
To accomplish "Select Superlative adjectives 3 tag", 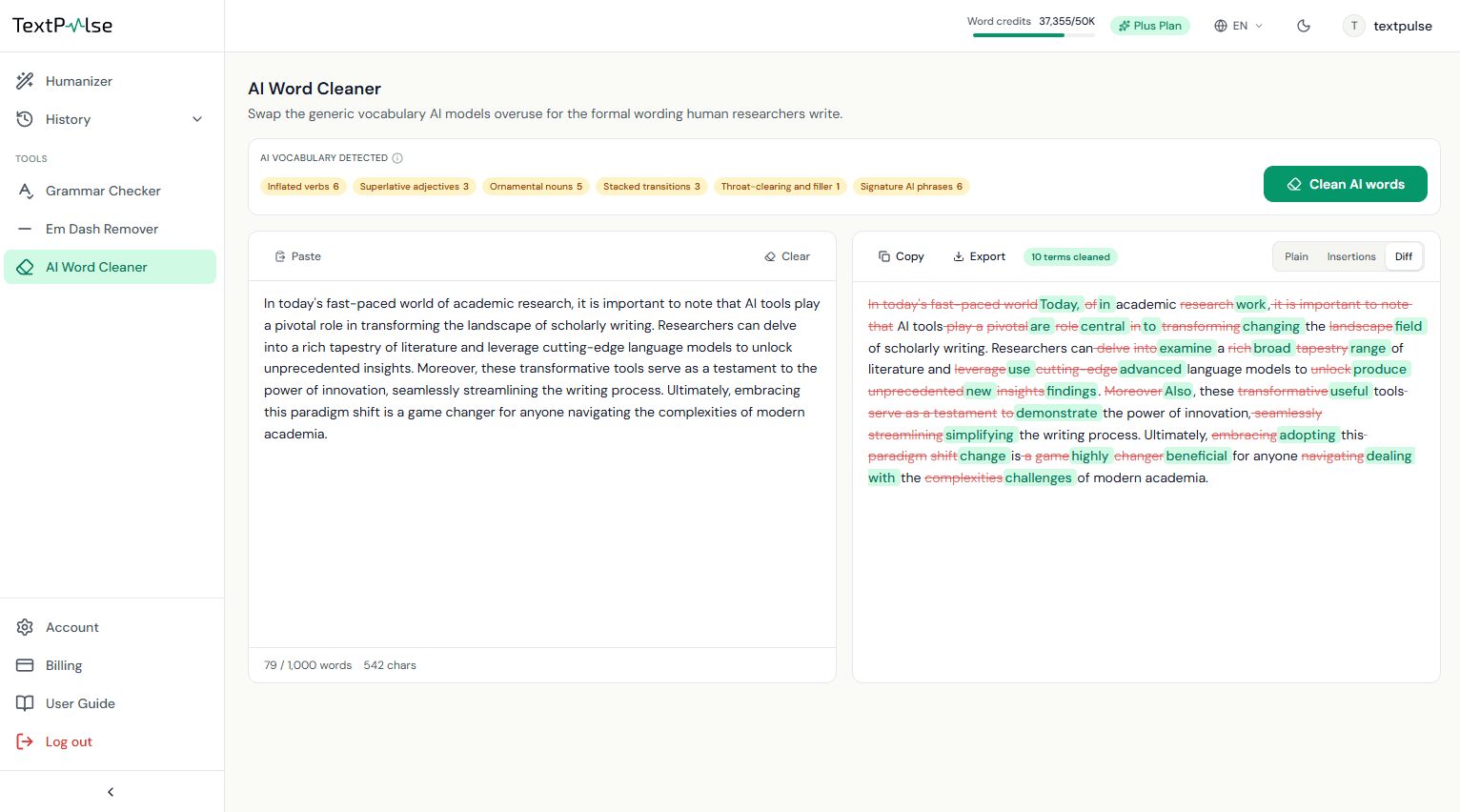I will 415,187.
